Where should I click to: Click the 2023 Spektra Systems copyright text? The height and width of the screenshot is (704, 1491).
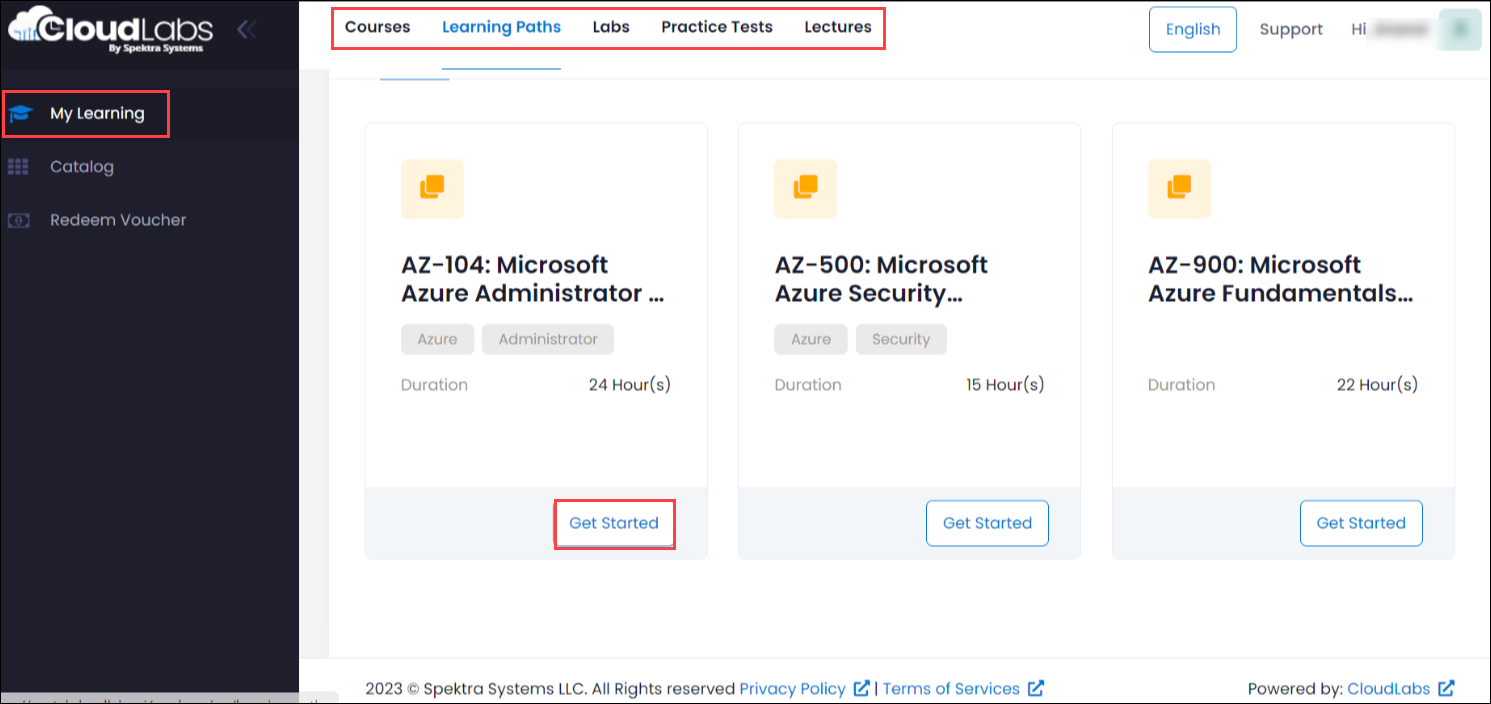[550, 688]
